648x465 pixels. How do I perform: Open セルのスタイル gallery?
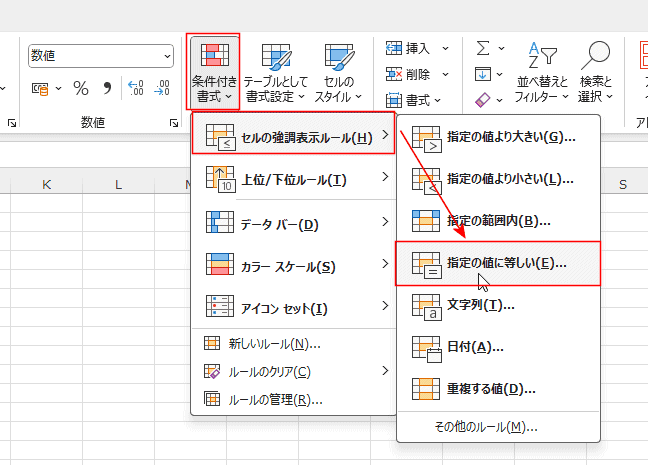pos(339,74)
